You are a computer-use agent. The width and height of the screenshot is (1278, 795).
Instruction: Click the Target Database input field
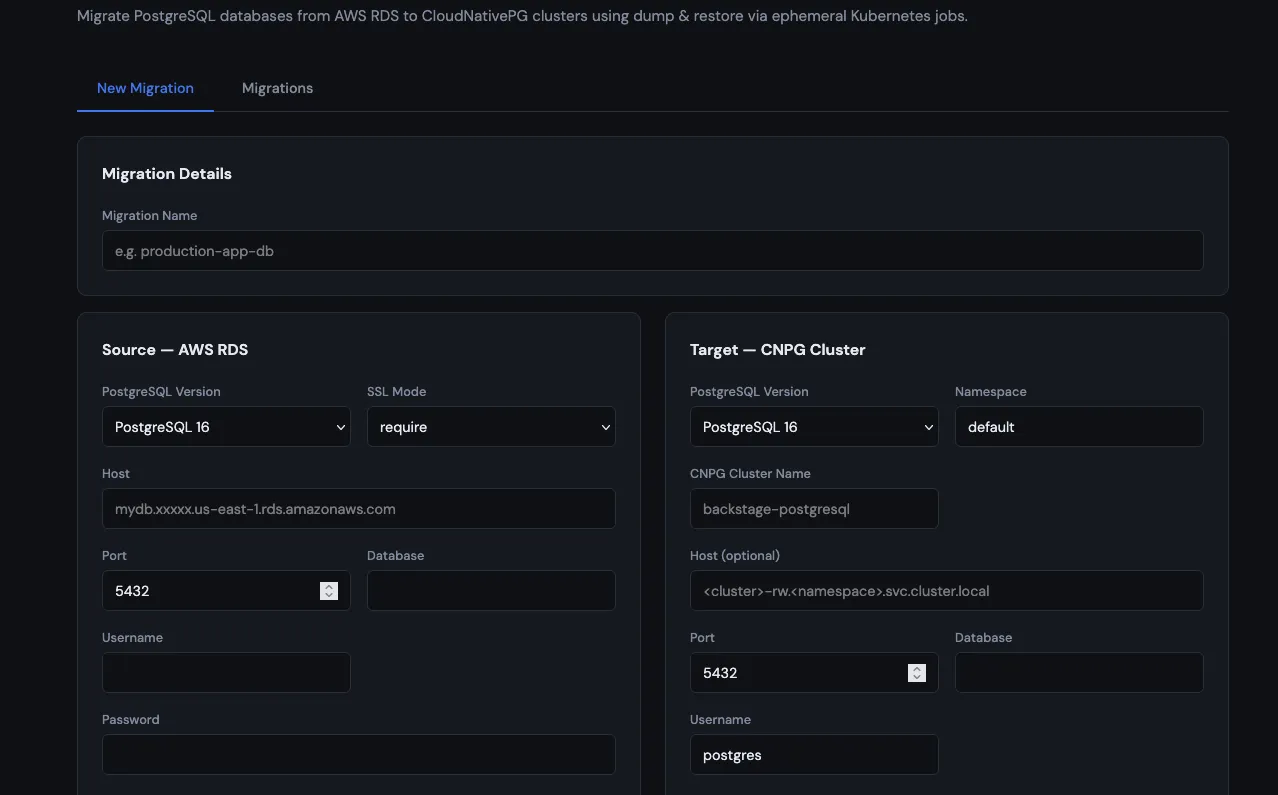pos(1079,673)
